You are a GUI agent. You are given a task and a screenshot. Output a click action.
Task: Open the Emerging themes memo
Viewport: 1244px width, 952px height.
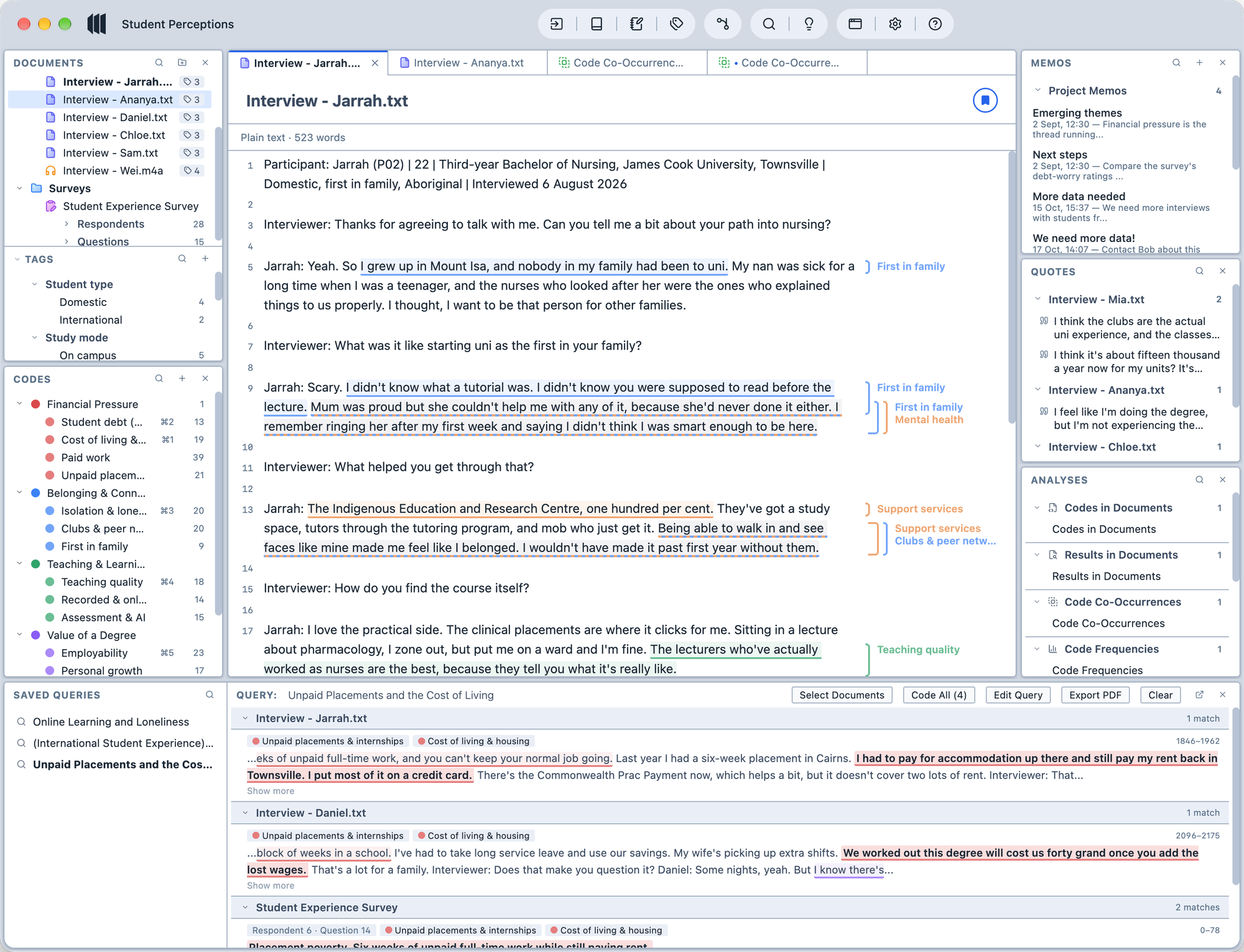(1077, 113)
